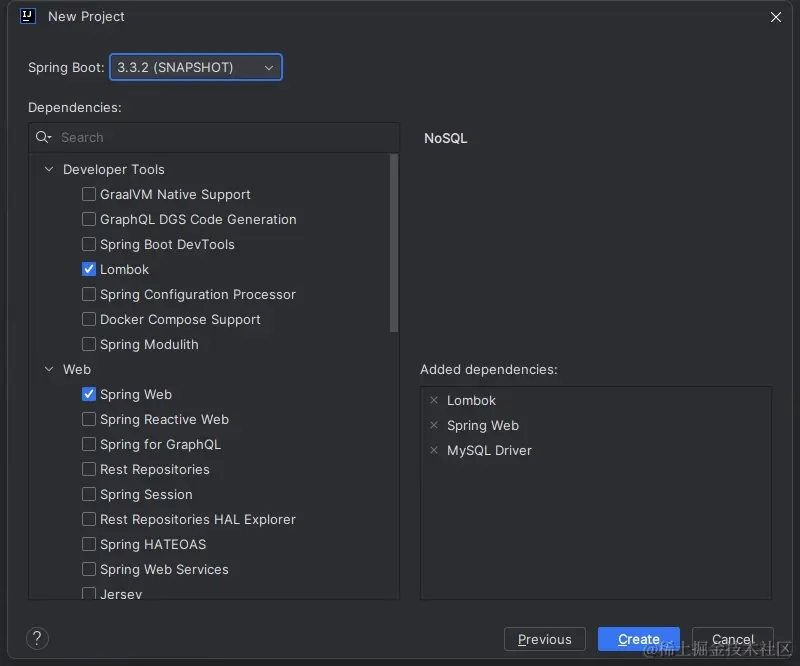
Task: Remove Spring Web from added dependencies
Action: tap(434, 425)
